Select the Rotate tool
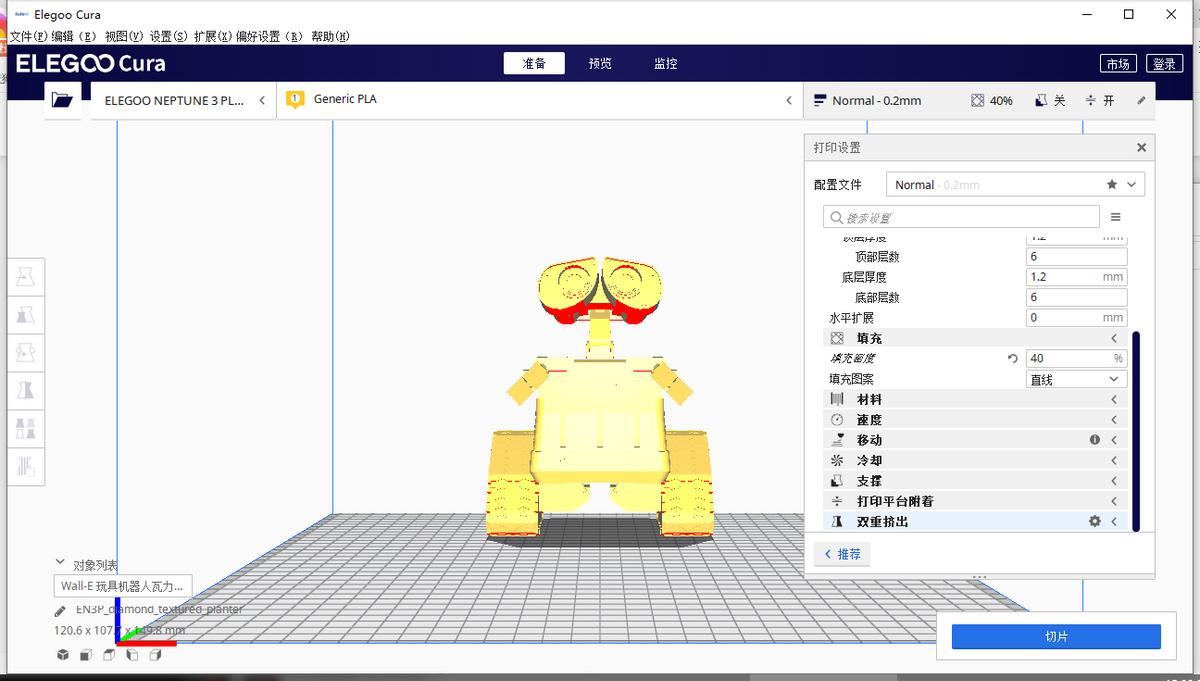Viewport: 1200px width, 681px height. 26,352
